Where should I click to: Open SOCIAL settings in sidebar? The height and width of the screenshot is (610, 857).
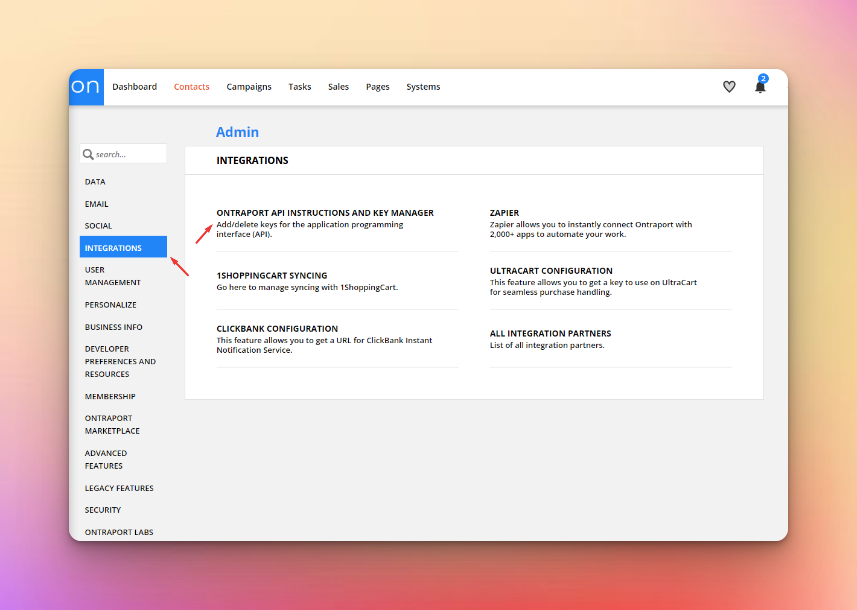click(x=98, y=226)
